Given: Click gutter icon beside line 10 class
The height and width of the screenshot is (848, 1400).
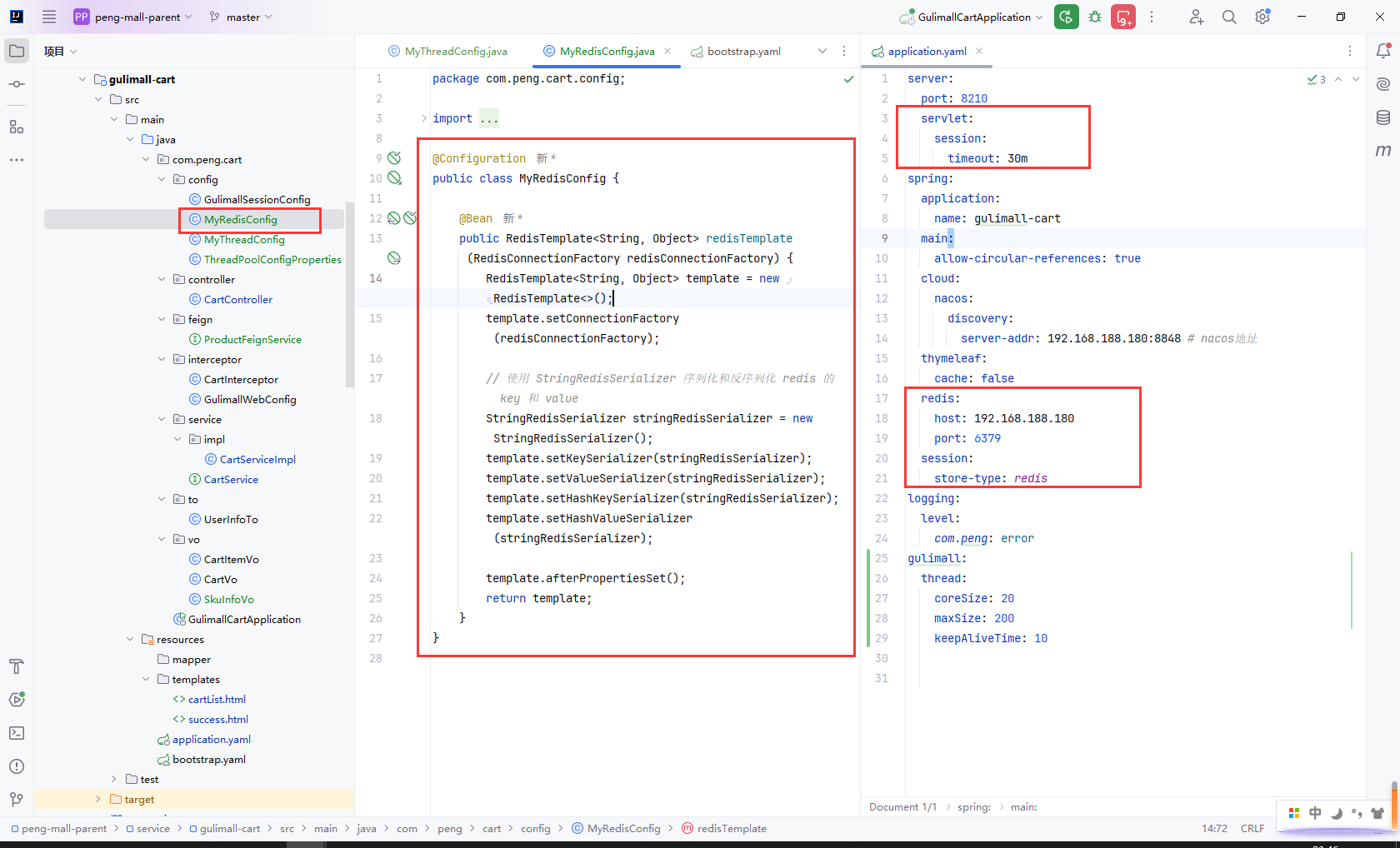Looking at the screenshot, I should tap(394, 178).
